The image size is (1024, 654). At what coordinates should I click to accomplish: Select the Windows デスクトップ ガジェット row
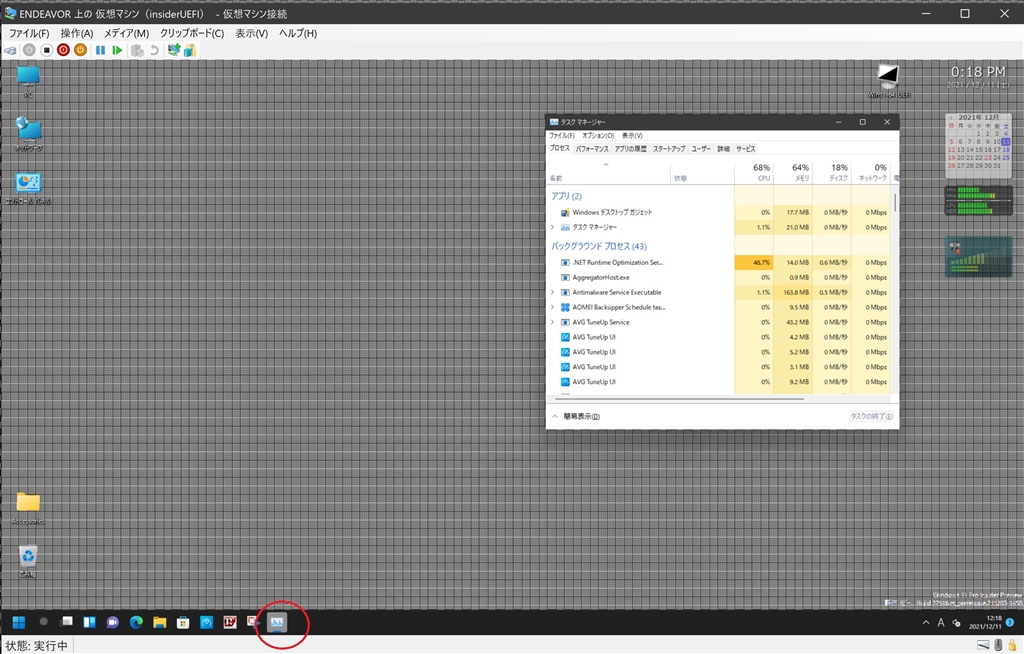click(x=718, y=212)
